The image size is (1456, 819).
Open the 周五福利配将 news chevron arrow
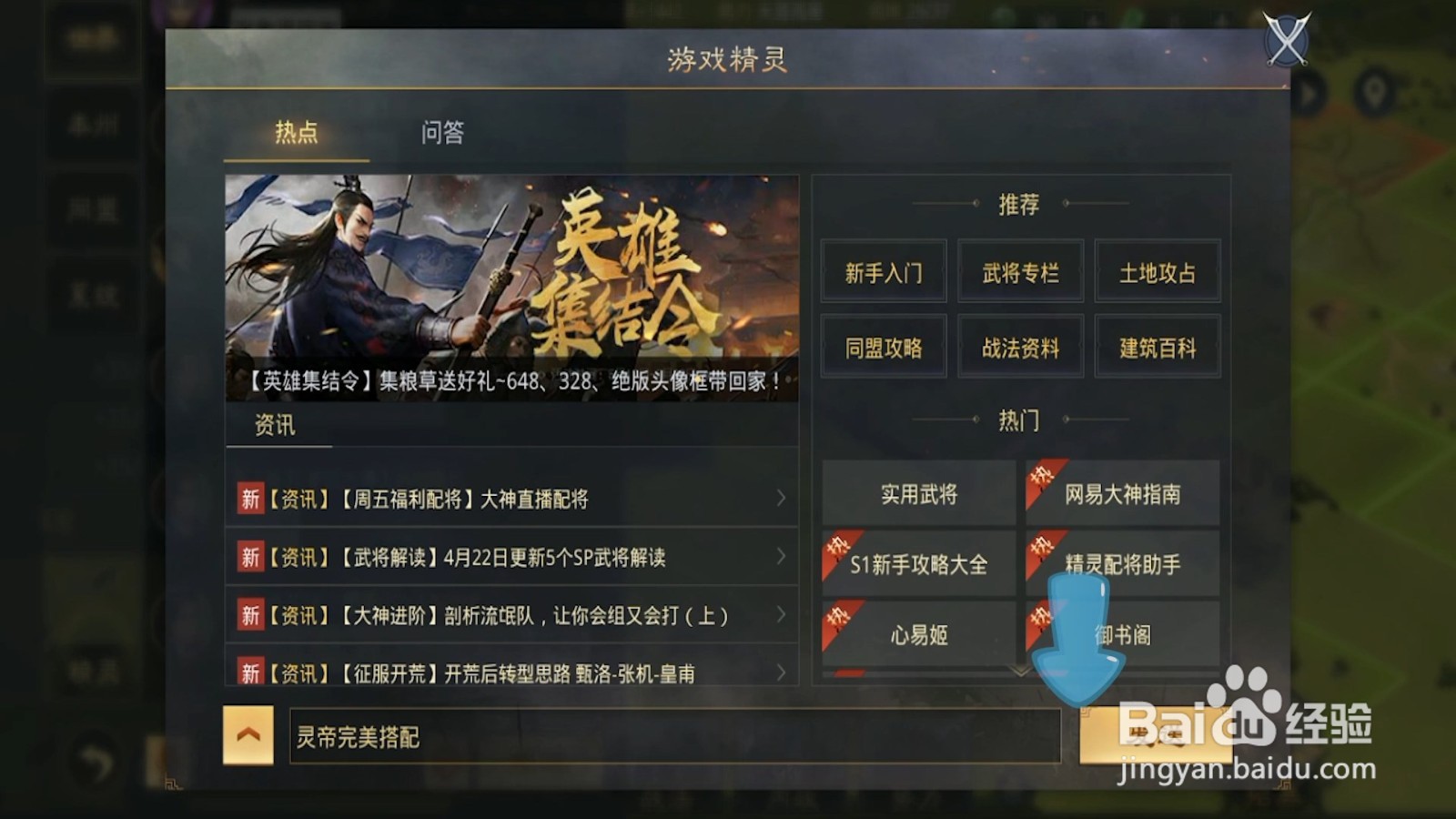781,498
